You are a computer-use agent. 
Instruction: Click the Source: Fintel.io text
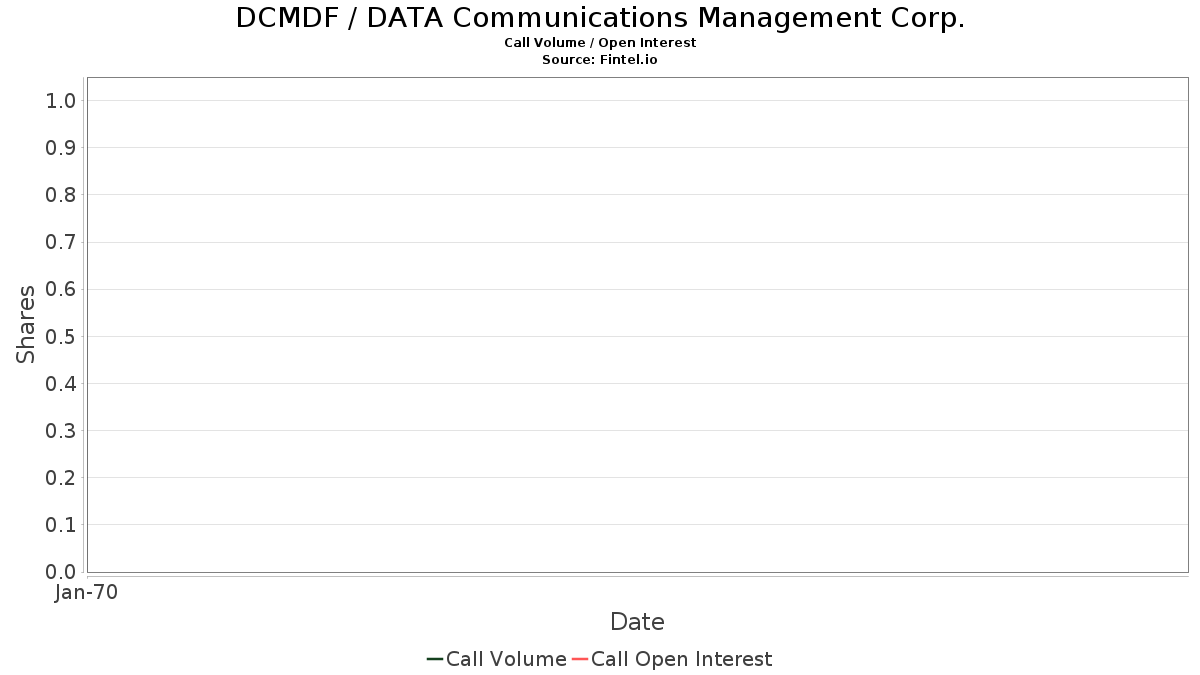[600, 60]
